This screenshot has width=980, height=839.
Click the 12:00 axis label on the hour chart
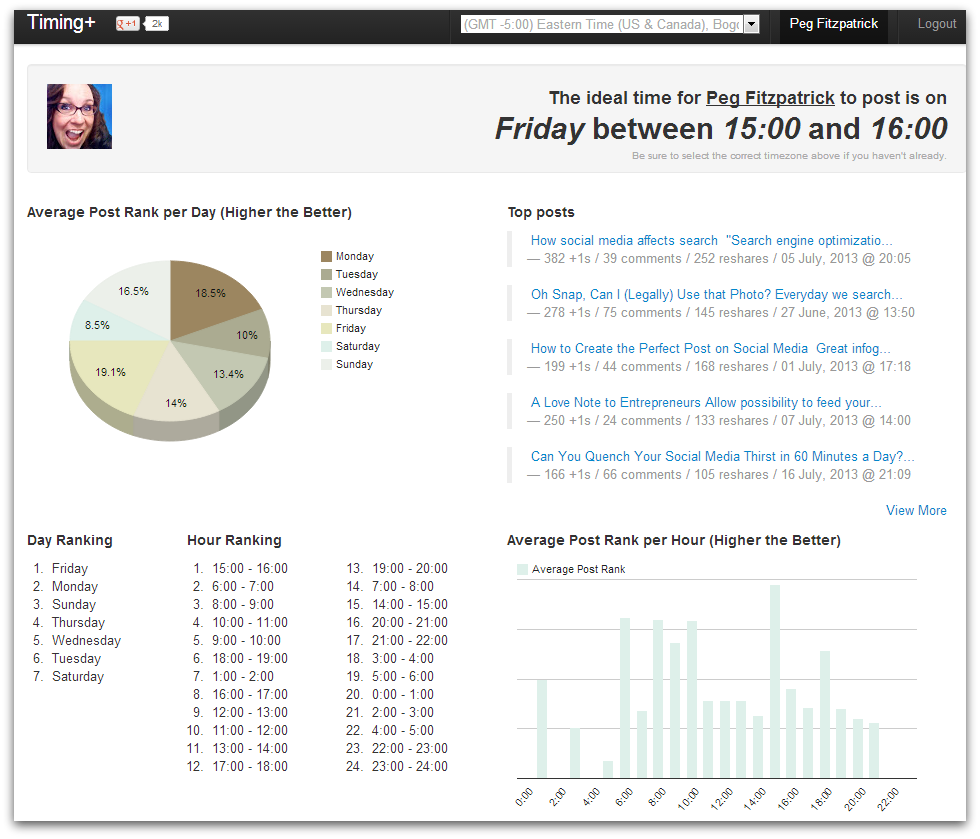pyautogui.click(x=721, y=799)
